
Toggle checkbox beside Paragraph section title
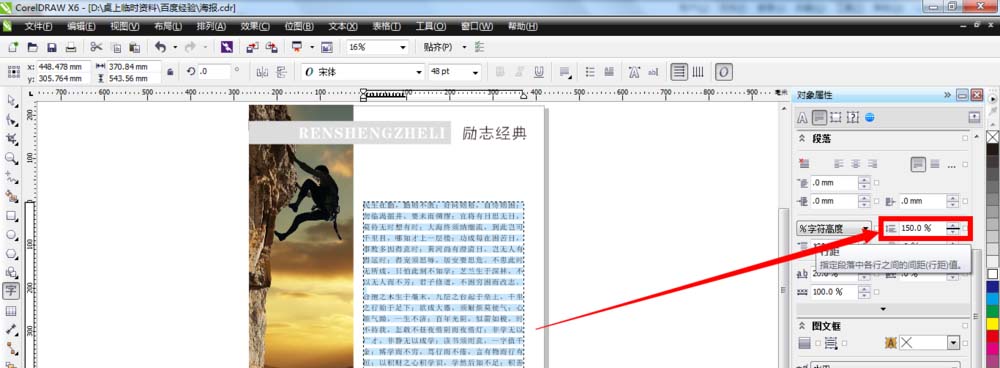click(x=965, y=138)
